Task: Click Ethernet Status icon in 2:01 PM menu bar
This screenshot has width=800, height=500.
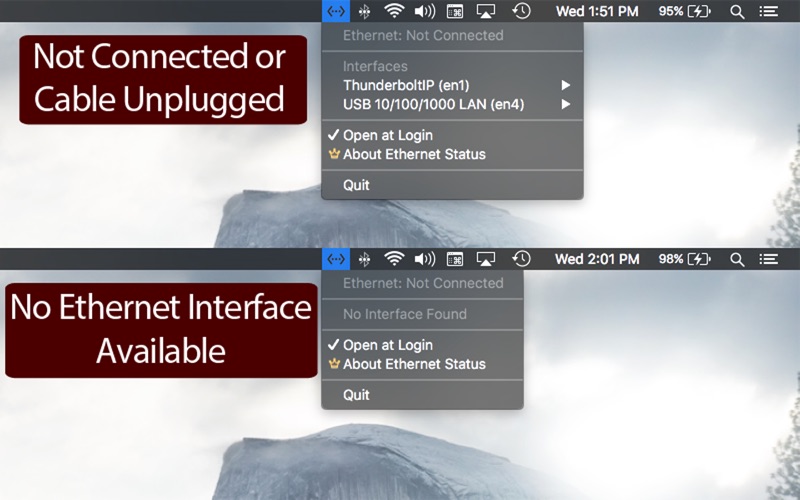Action: tap(336, 259)
